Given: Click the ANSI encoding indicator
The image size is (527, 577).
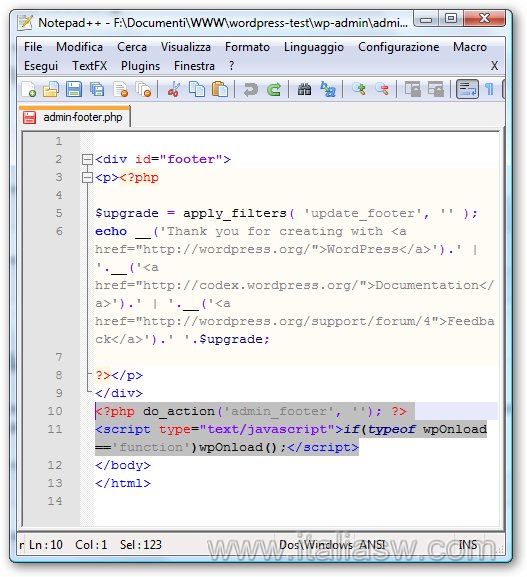Looking at the screenshot, I should point(372,545).
